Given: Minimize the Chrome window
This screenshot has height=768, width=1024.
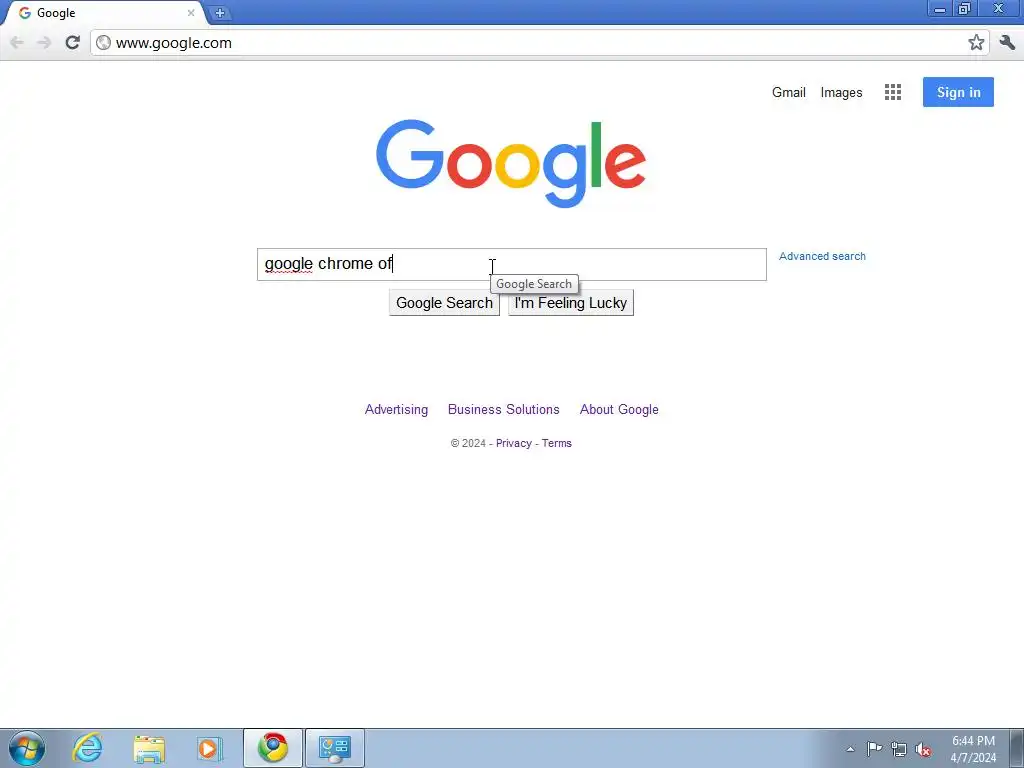Looking at the screenshot, I should click(x=940, y=9).
